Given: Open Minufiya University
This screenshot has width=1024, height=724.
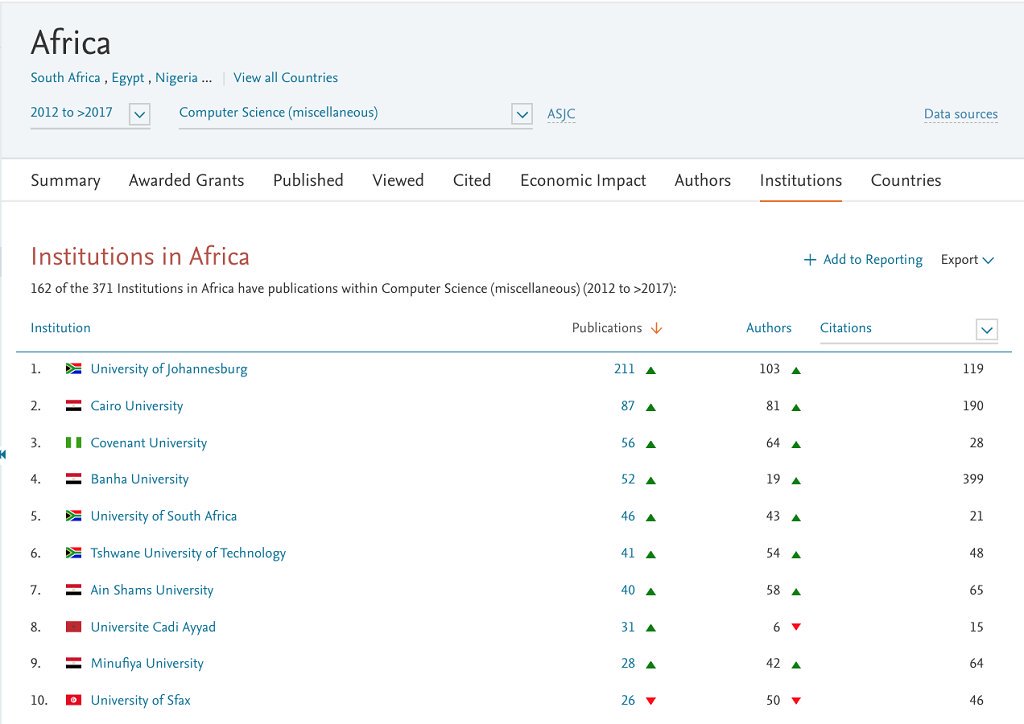Looking at the screenshot, I should pos(148,664).
